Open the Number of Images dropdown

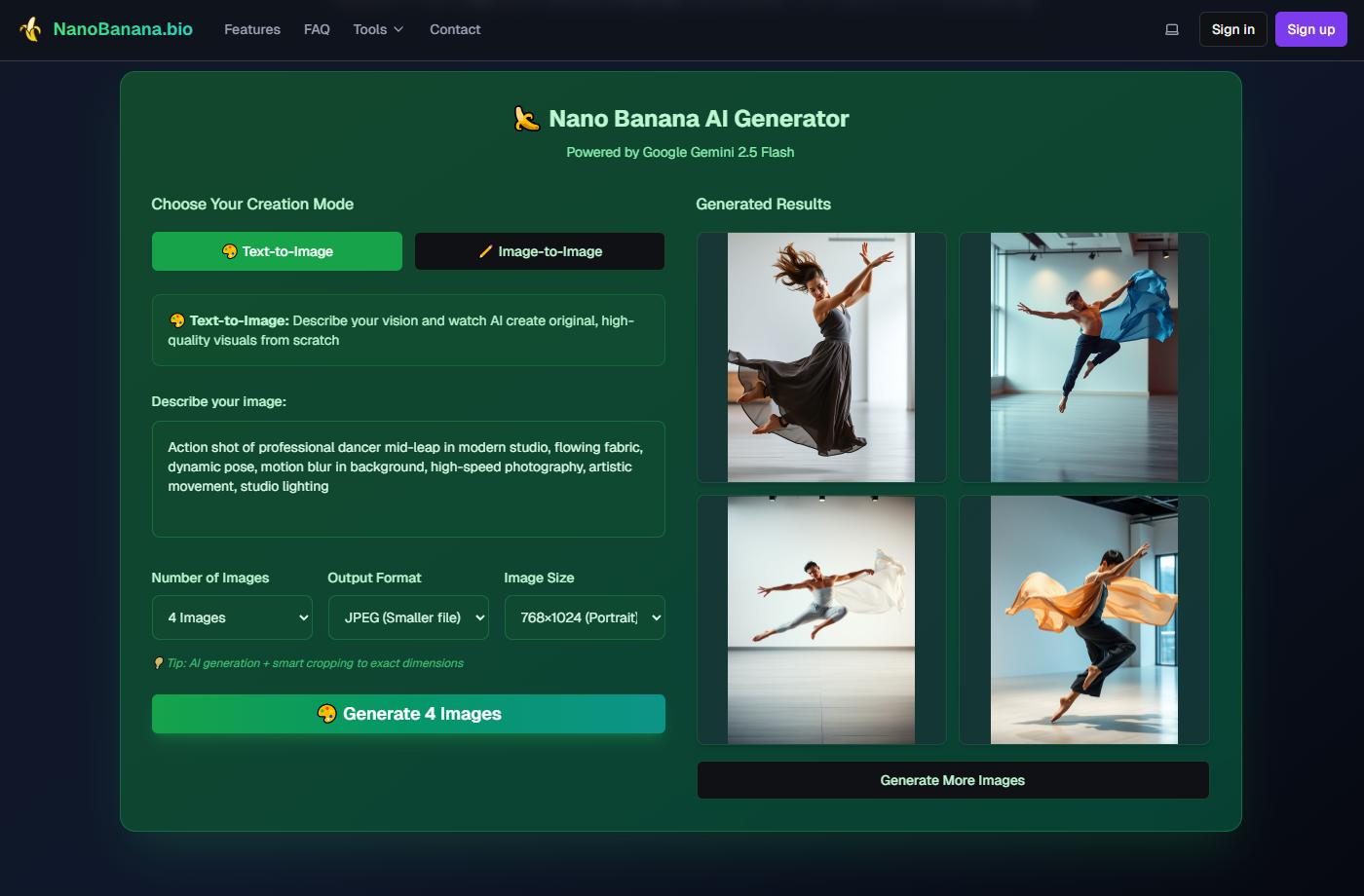coord(232,617)
